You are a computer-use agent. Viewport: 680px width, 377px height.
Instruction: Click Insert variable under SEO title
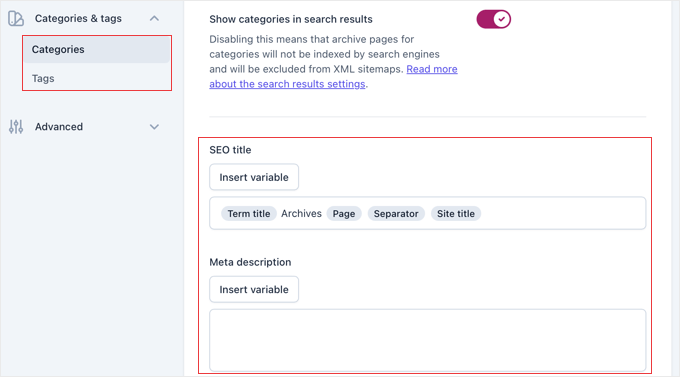click(x=254, y=177)
